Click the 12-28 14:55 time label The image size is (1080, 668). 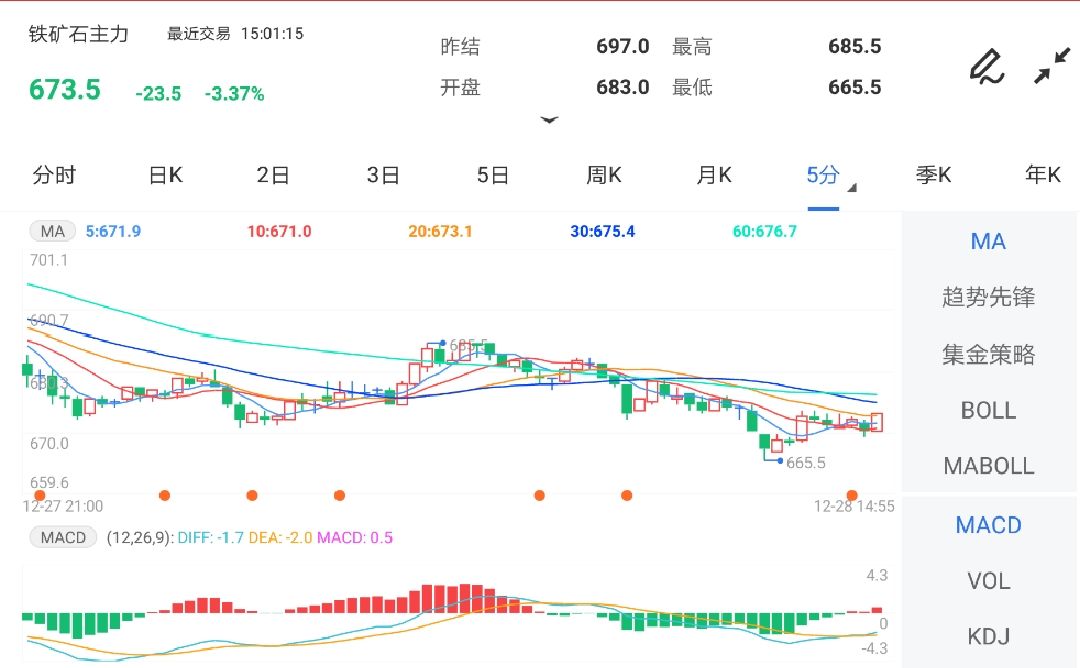coord(854,507)
